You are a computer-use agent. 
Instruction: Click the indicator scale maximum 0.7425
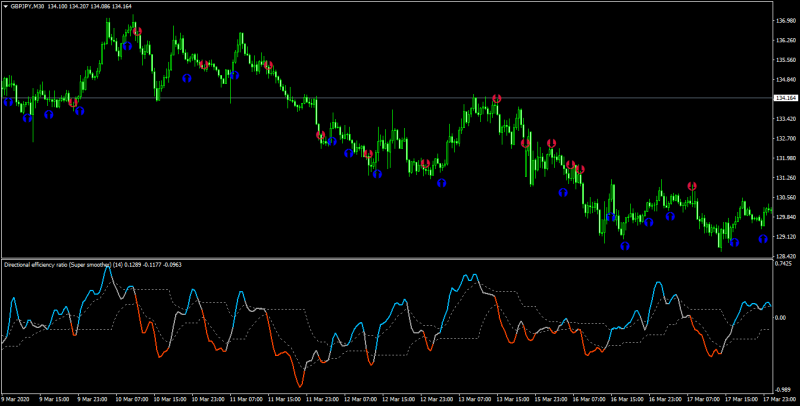pos(783,264)
